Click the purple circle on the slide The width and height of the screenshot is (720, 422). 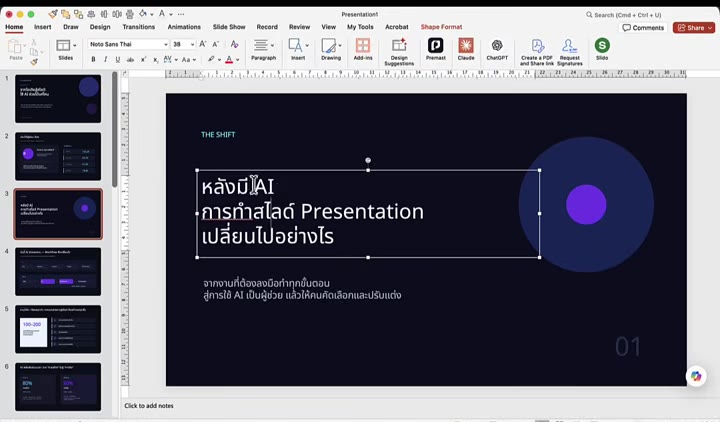(x=586, y=204)
